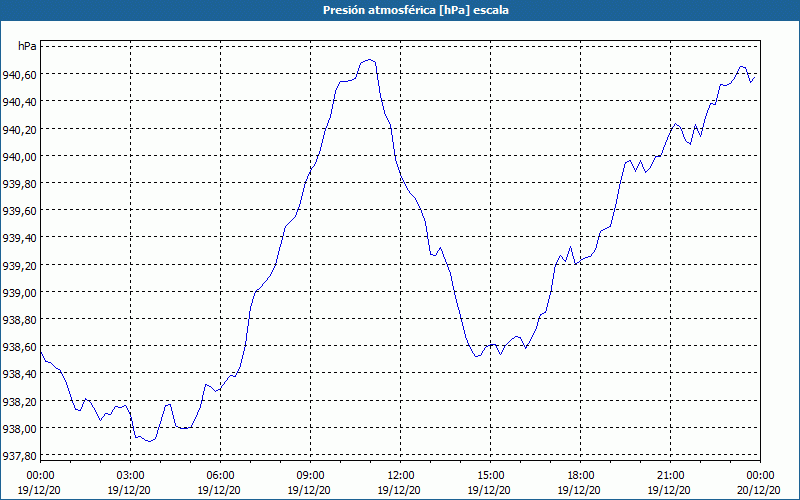Image resolution: width=800 pixels, height=500 pixels.
Task: Click the 19/12/20 date under 12:00
Action: (399, 490)
